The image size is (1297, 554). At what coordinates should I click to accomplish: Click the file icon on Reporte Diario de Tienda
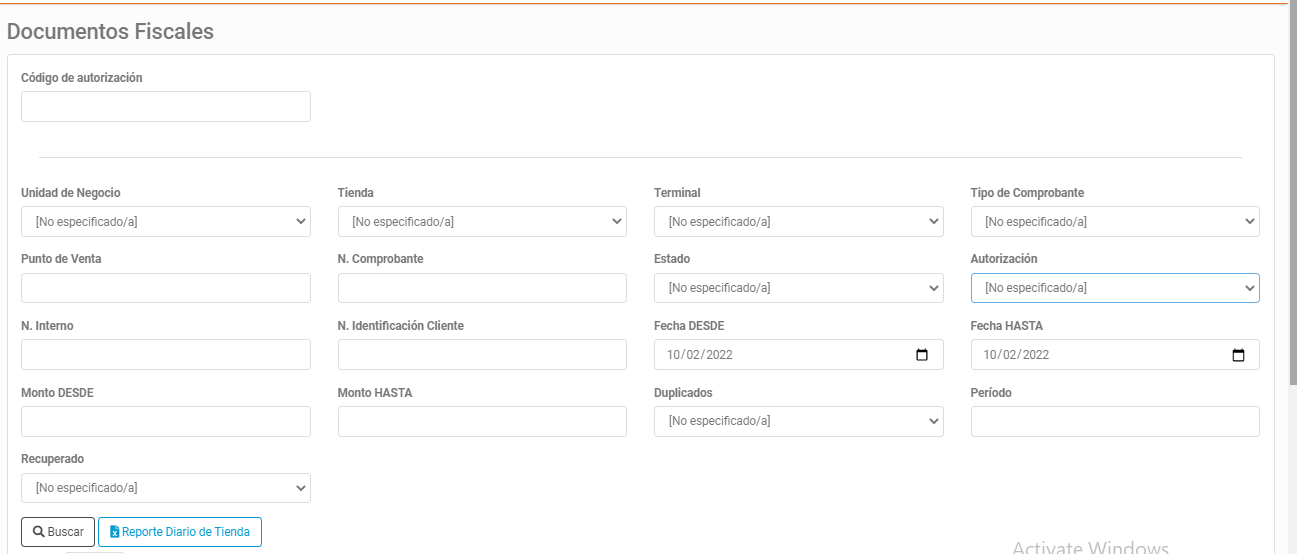coord(114,532)
